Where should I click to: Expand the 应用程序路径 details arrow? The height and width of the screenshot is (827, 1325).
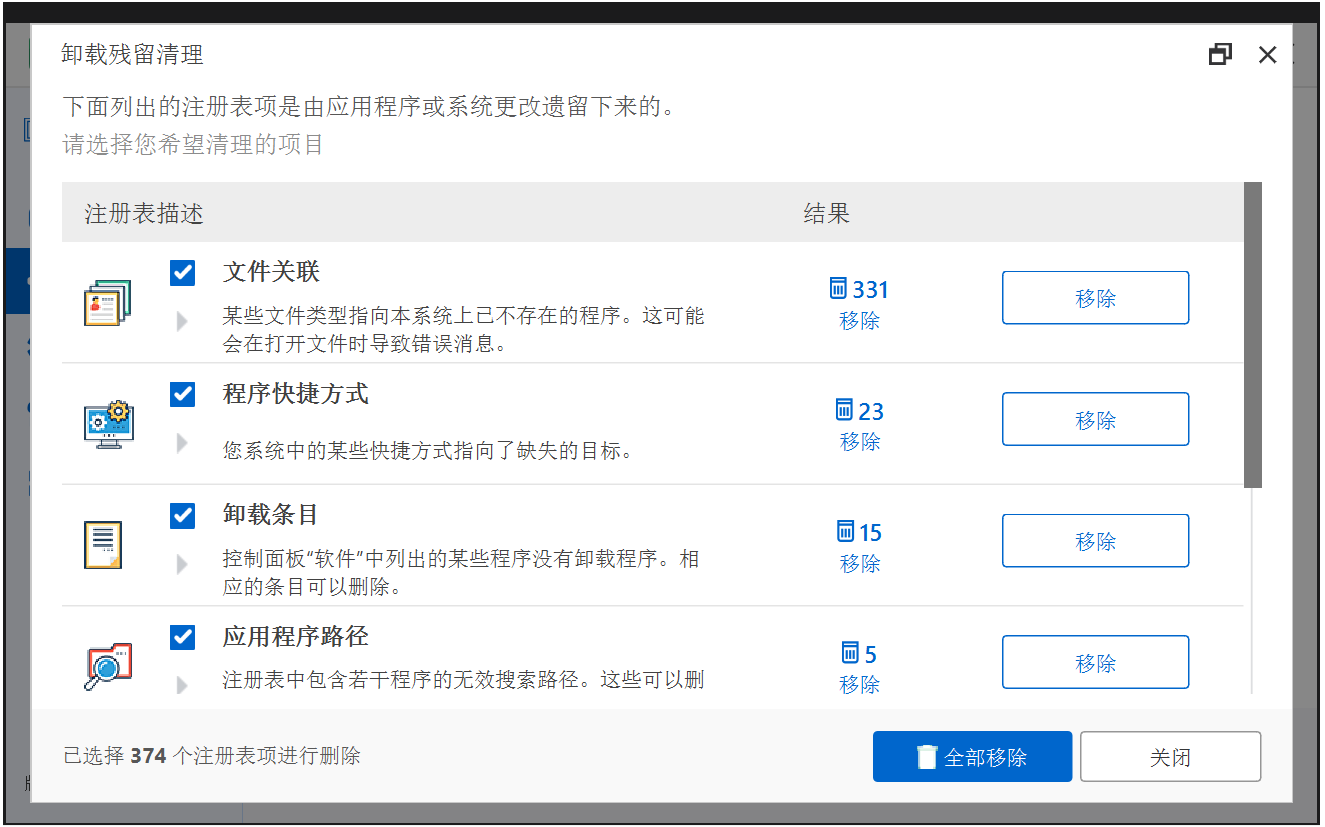pyautogui.click(x=182, y=685)
